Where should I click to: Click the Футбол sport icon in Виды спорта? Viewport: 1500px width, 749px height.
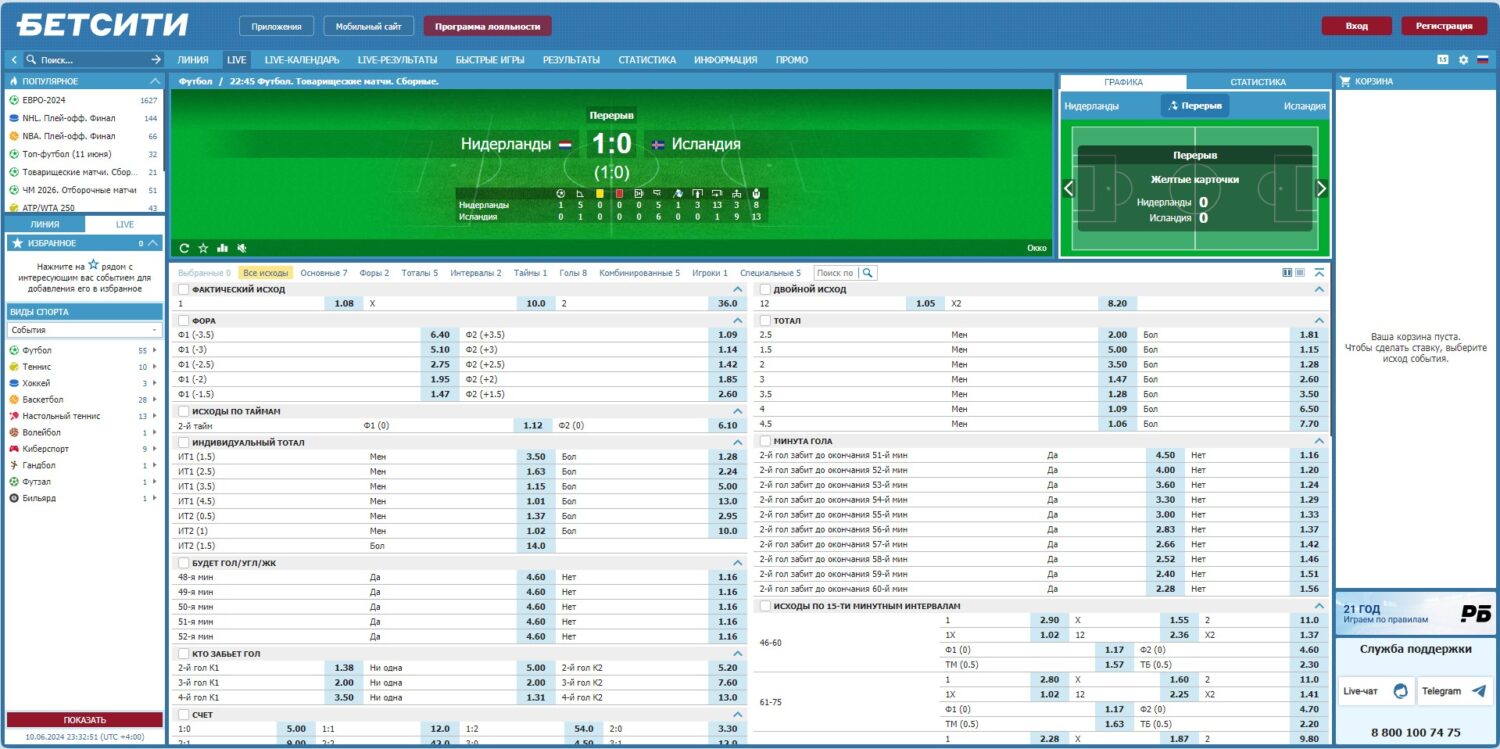click(x=14, y=351)
